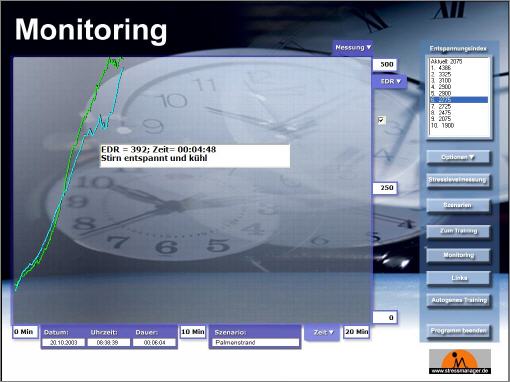The image size is (510, 382).
Task: Expand the EDR dropdown selector
Action: point(390,81)
